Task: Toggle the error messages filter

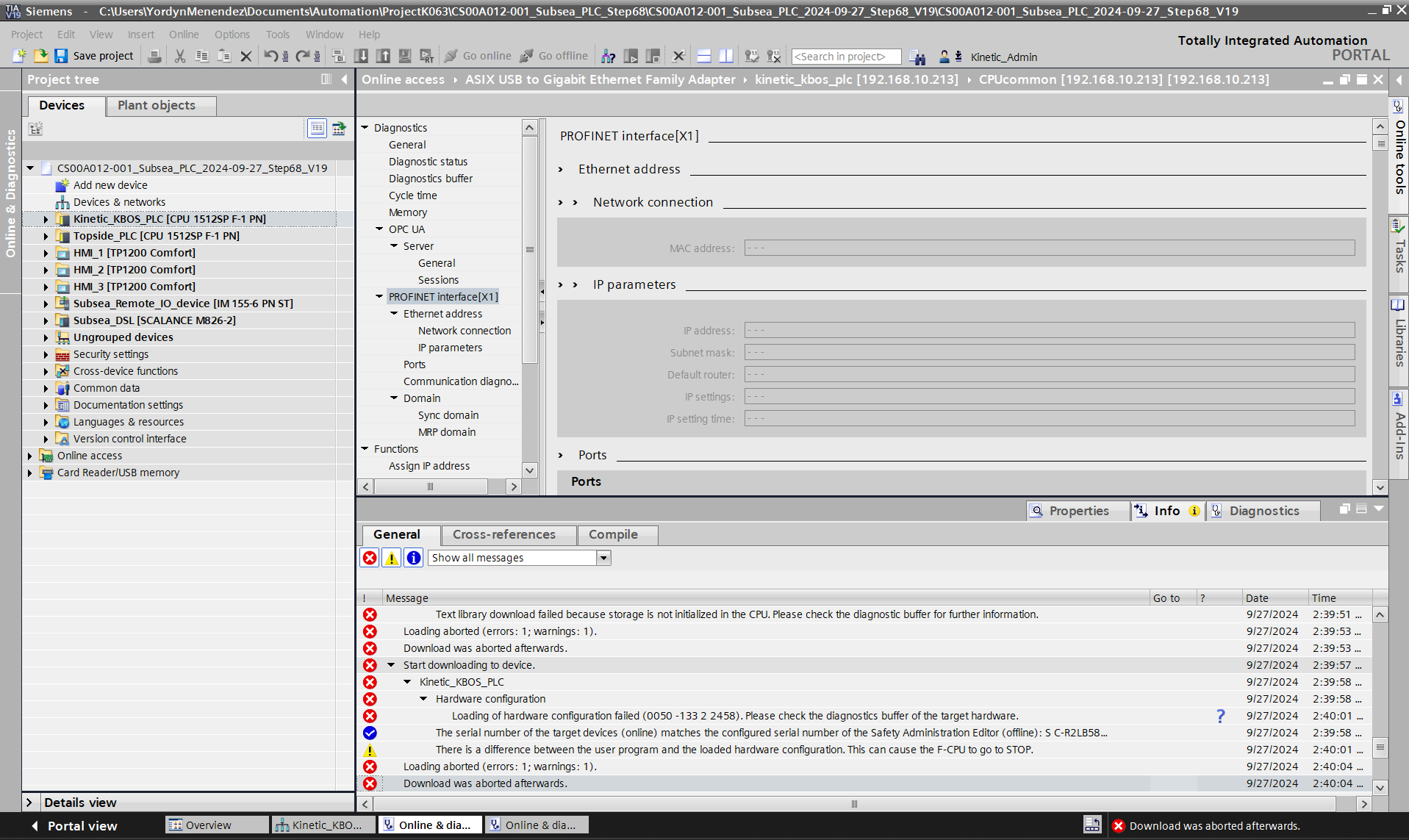Action: point(370,558)
